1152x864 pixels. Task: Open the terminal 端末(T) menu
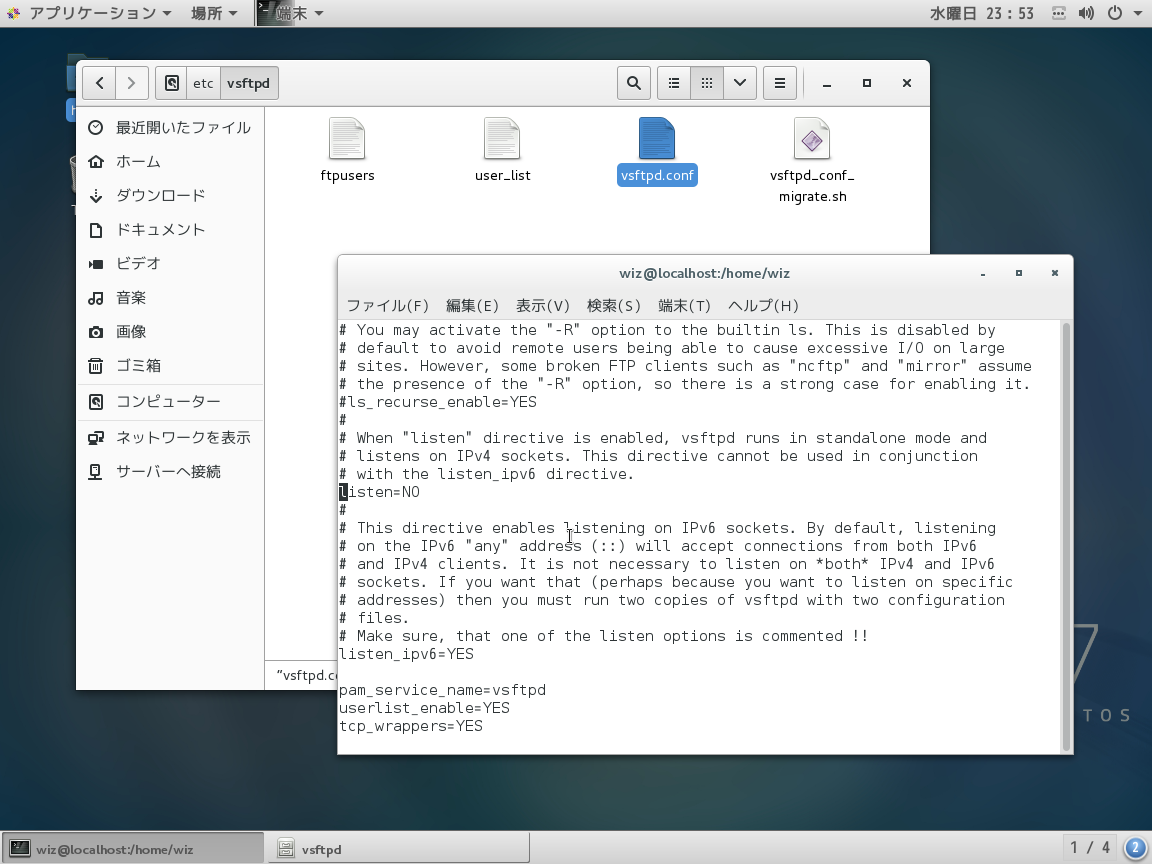685,306
